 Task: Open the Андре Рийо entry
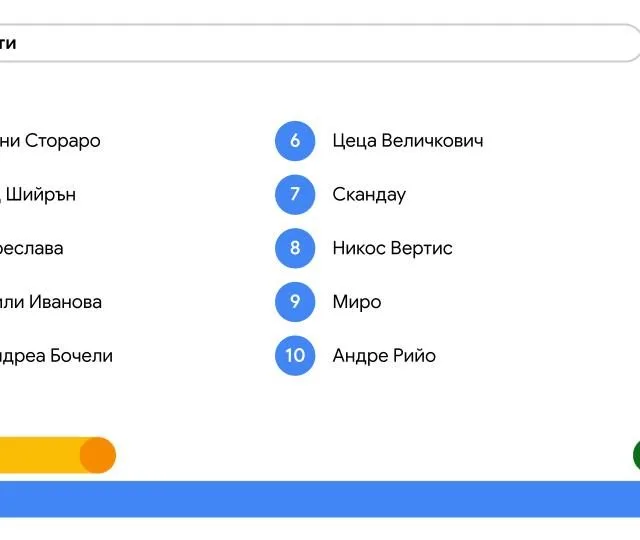[x=384, y=356]
